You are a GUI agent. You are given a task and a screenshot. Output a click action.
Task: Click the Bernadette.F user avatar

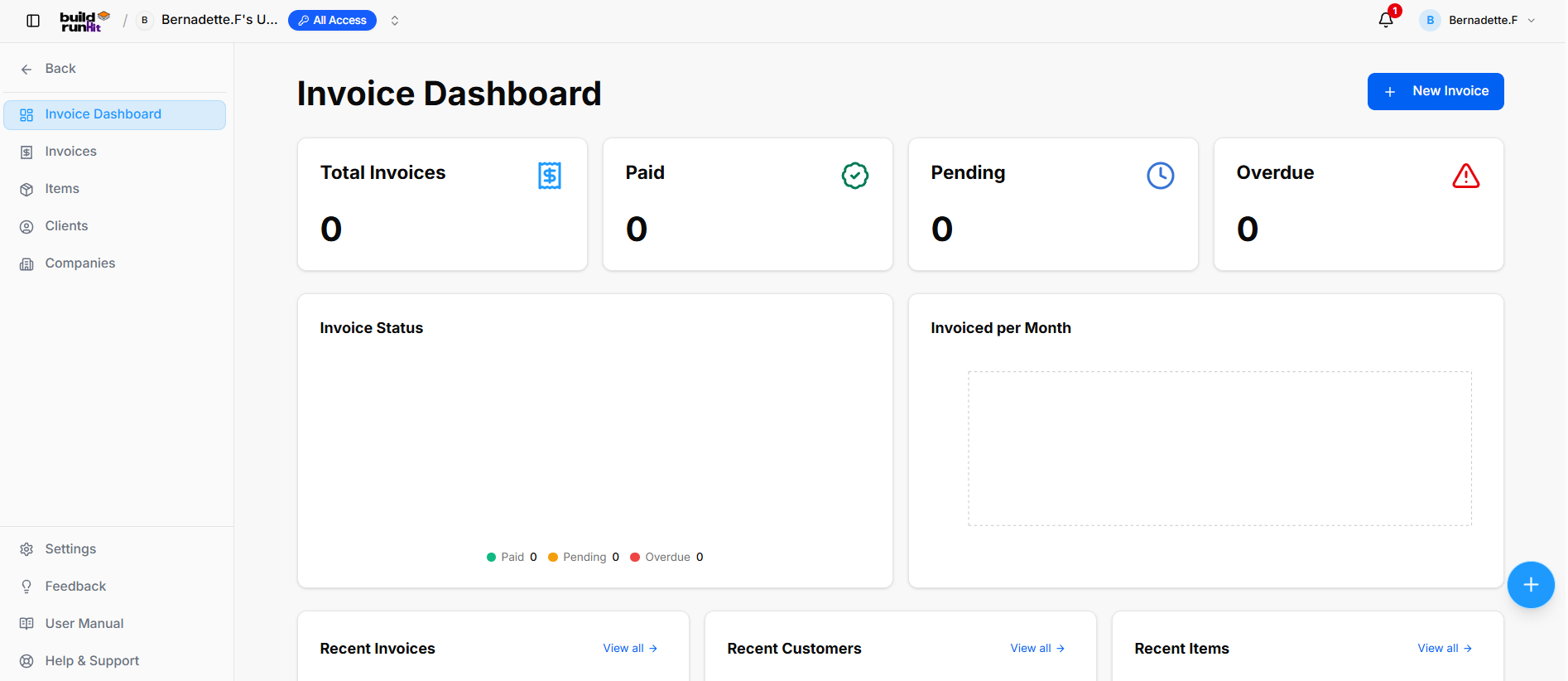pos(1430,21)
